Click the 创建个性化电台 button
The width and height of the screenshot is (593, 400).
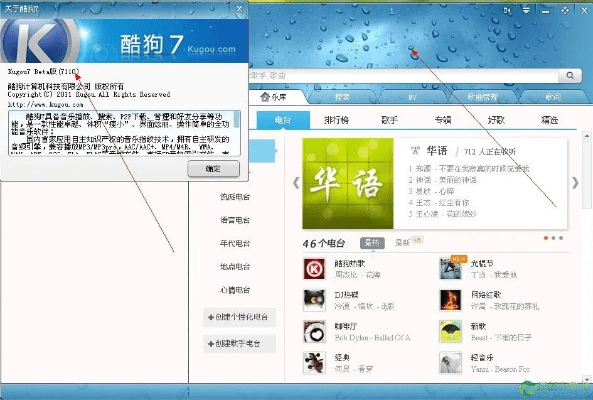(239, 317)
